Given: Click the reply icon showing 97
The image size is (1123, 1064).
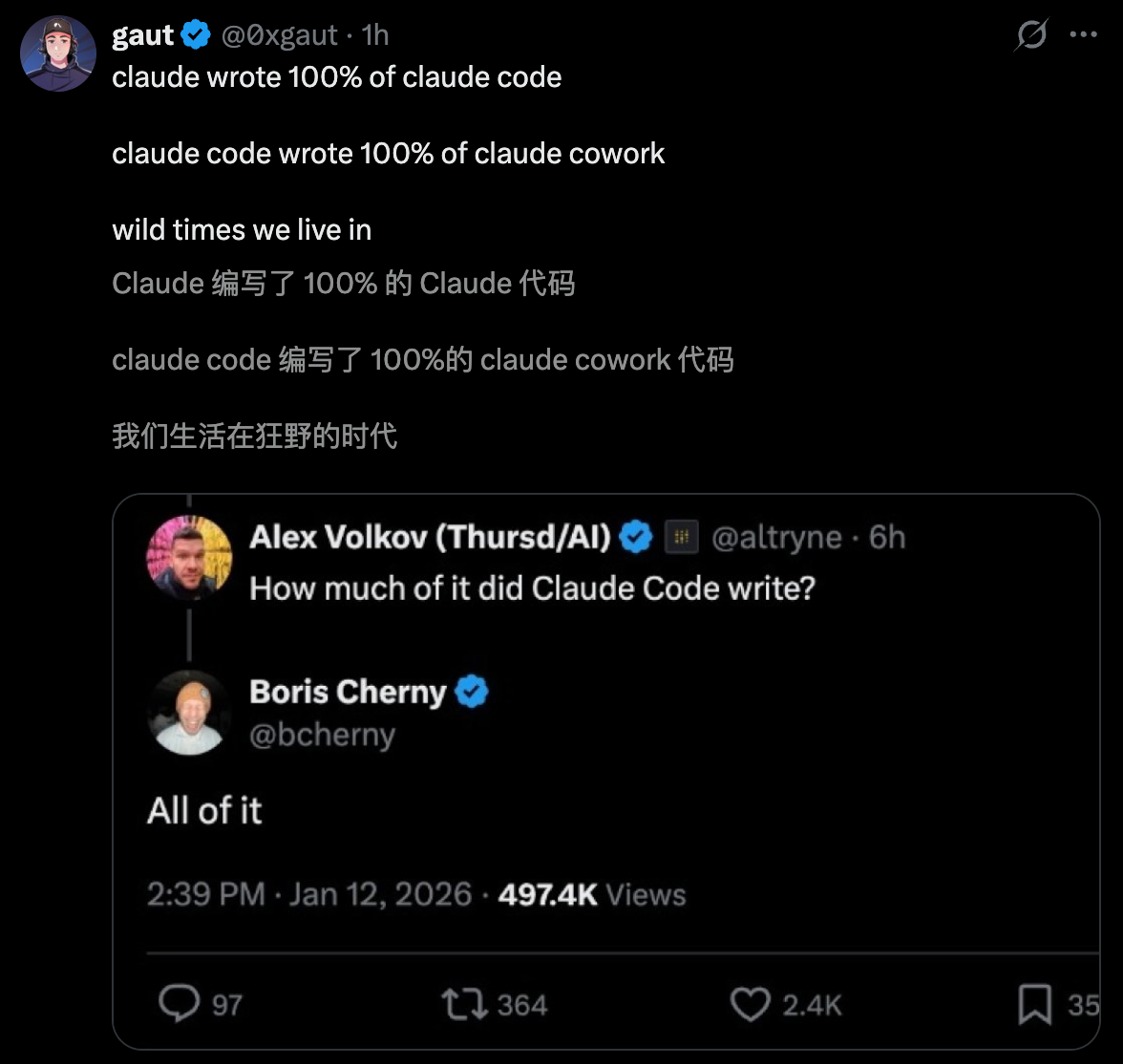Looking at the screenshot, I should point(178,1004).
